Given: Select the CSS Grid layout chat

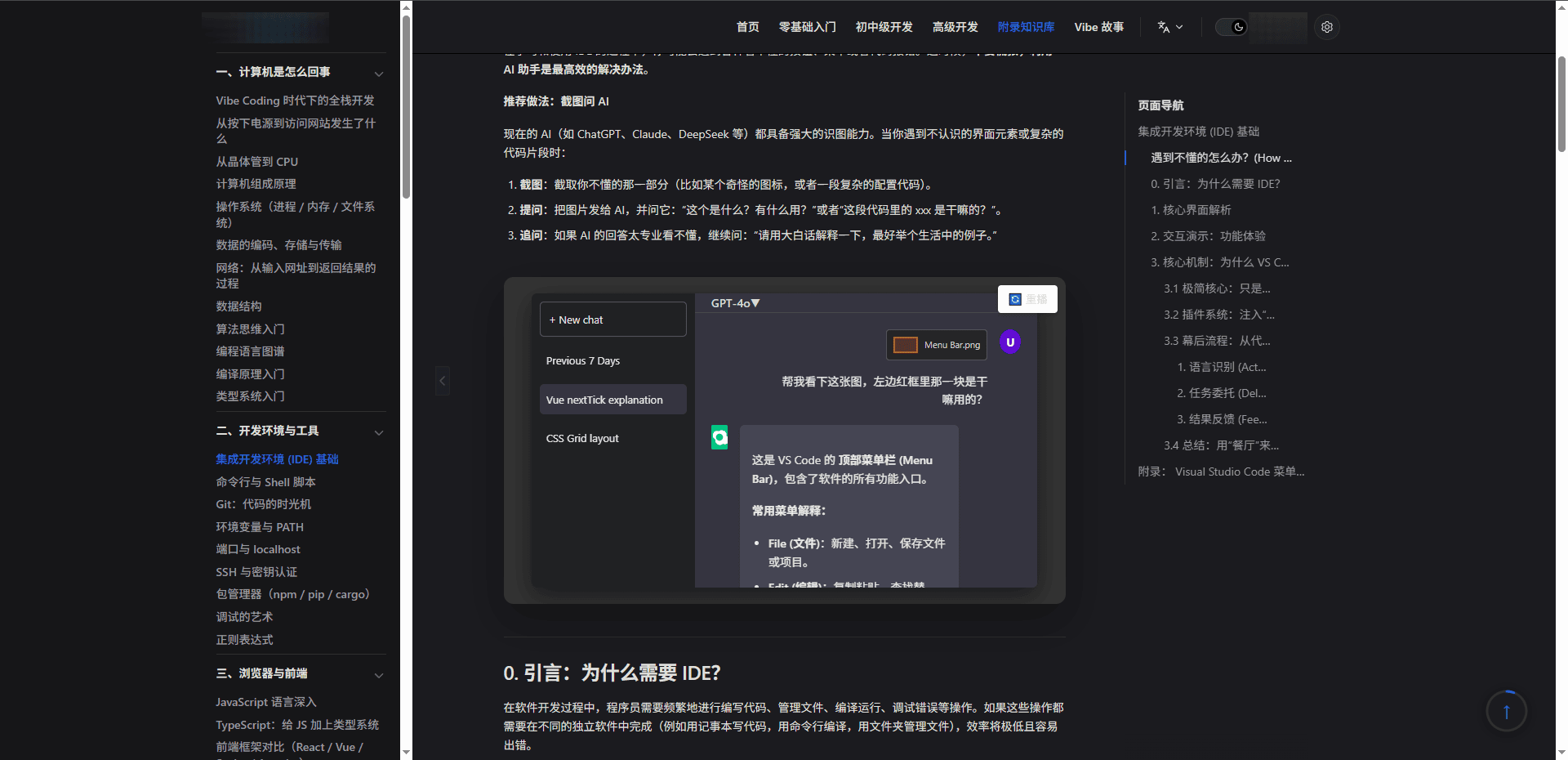Looking at the screenshot, I should tap(612, 438).
